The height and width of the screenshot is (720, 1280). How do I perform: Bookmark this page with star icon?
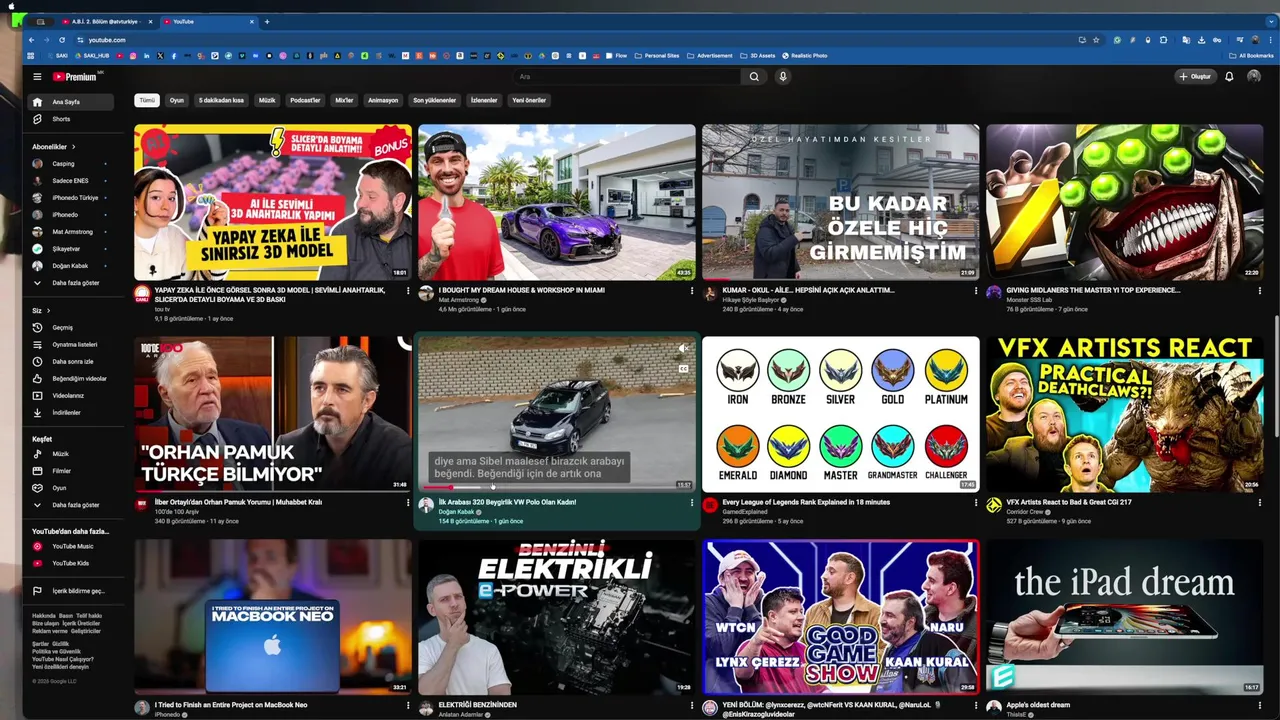(1096, 40)
